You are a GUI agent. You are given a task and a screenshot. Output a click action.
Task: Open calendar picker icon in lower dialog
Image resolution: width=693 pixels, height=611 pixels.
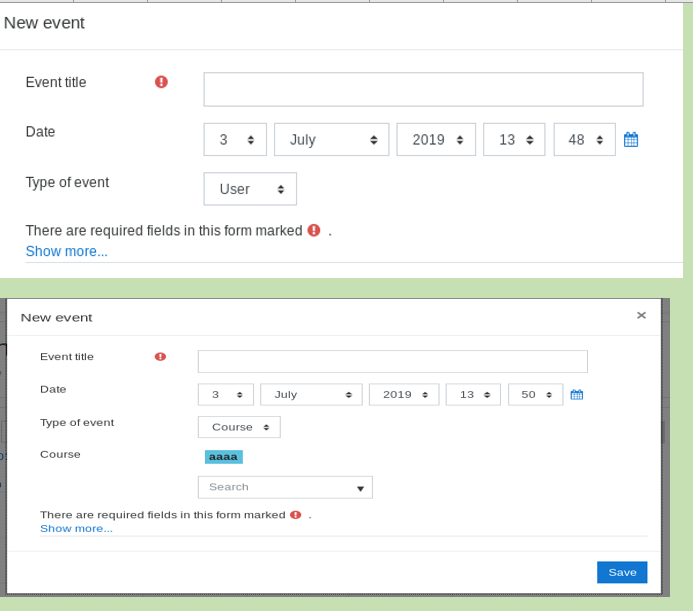pyautogui.click(x=576, y=394)
